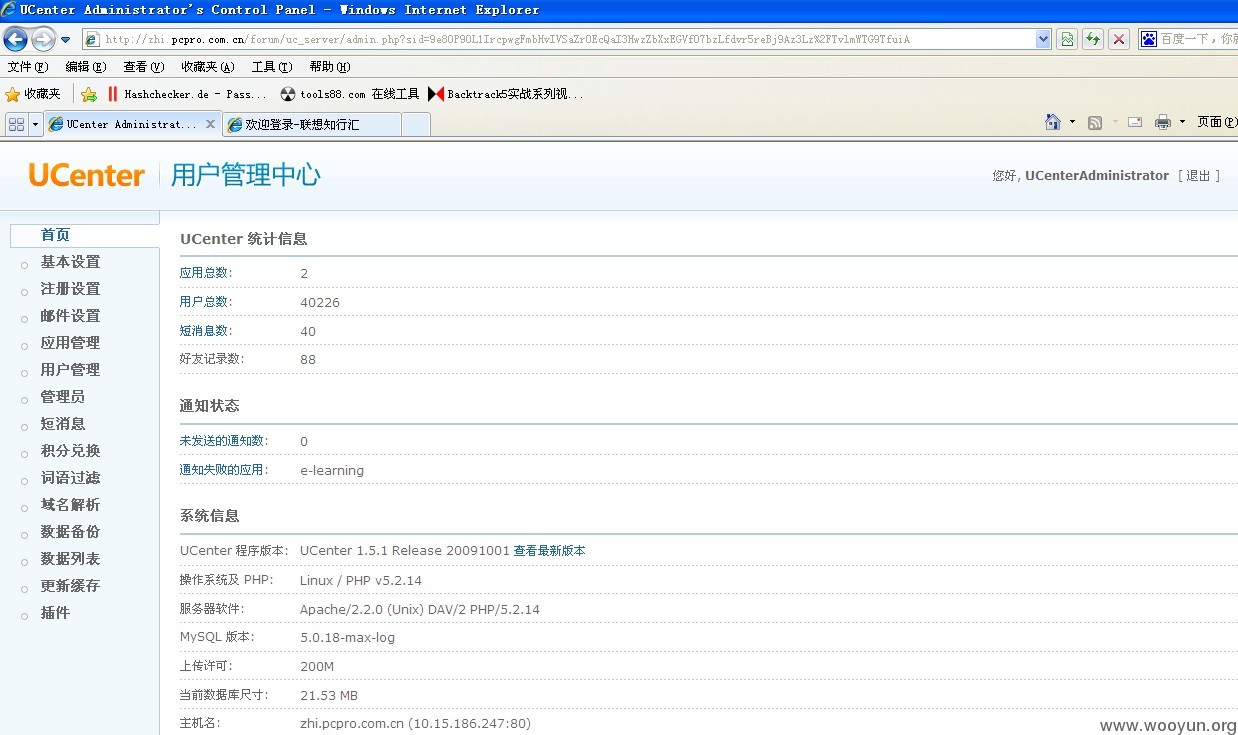Click the RSS feeds icon

pyautogui.click(x=1095, y=122)
